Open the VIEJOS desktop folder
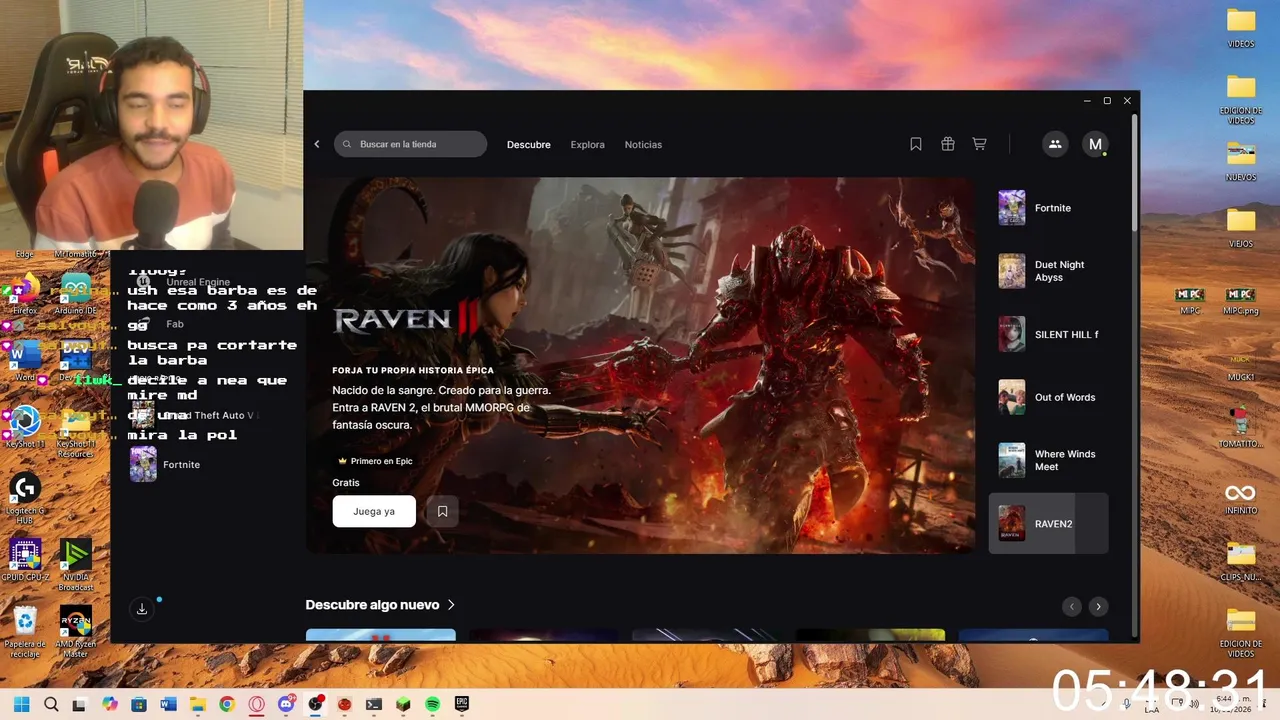 pos(1240,227)
